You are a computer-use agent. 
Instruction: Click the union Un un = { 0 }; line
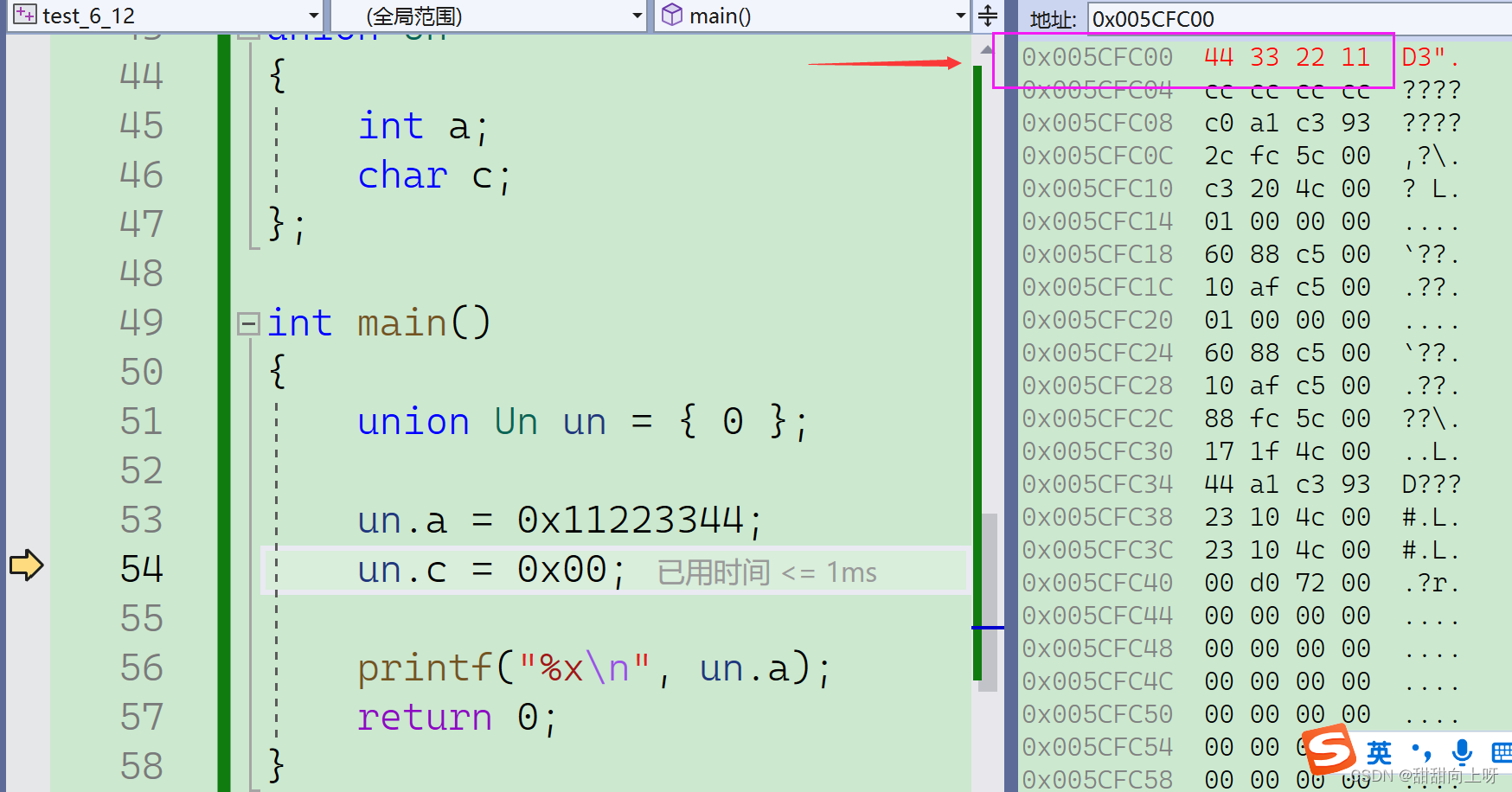(x=582, y=422)
